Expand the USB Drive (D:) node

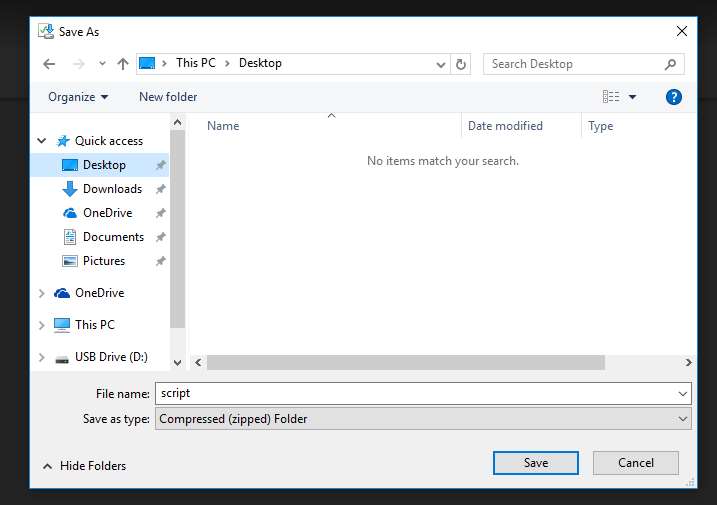[41, 357]
